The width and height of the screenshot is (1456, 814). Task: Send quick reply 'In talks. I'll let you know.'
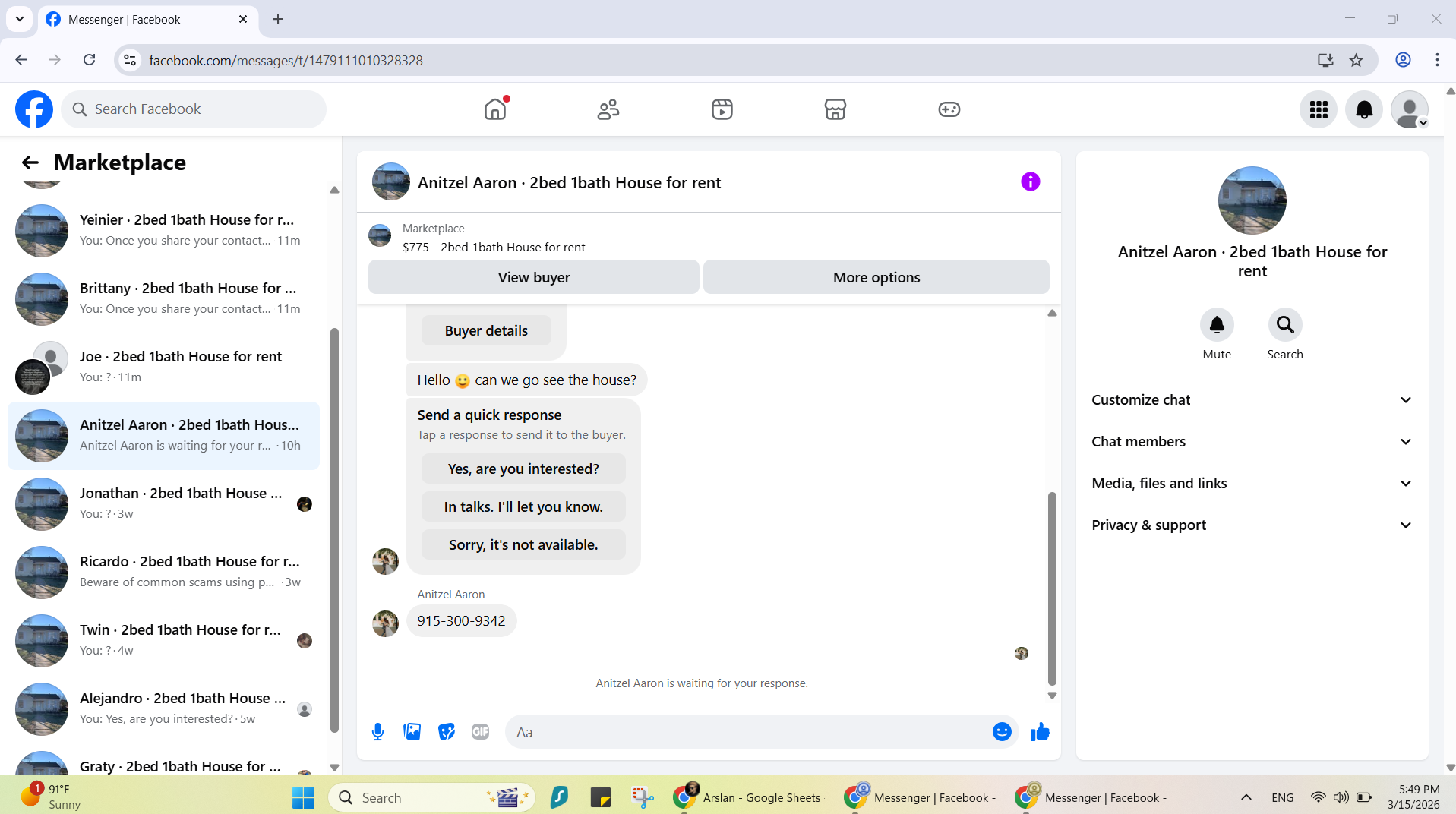point(523,507)
